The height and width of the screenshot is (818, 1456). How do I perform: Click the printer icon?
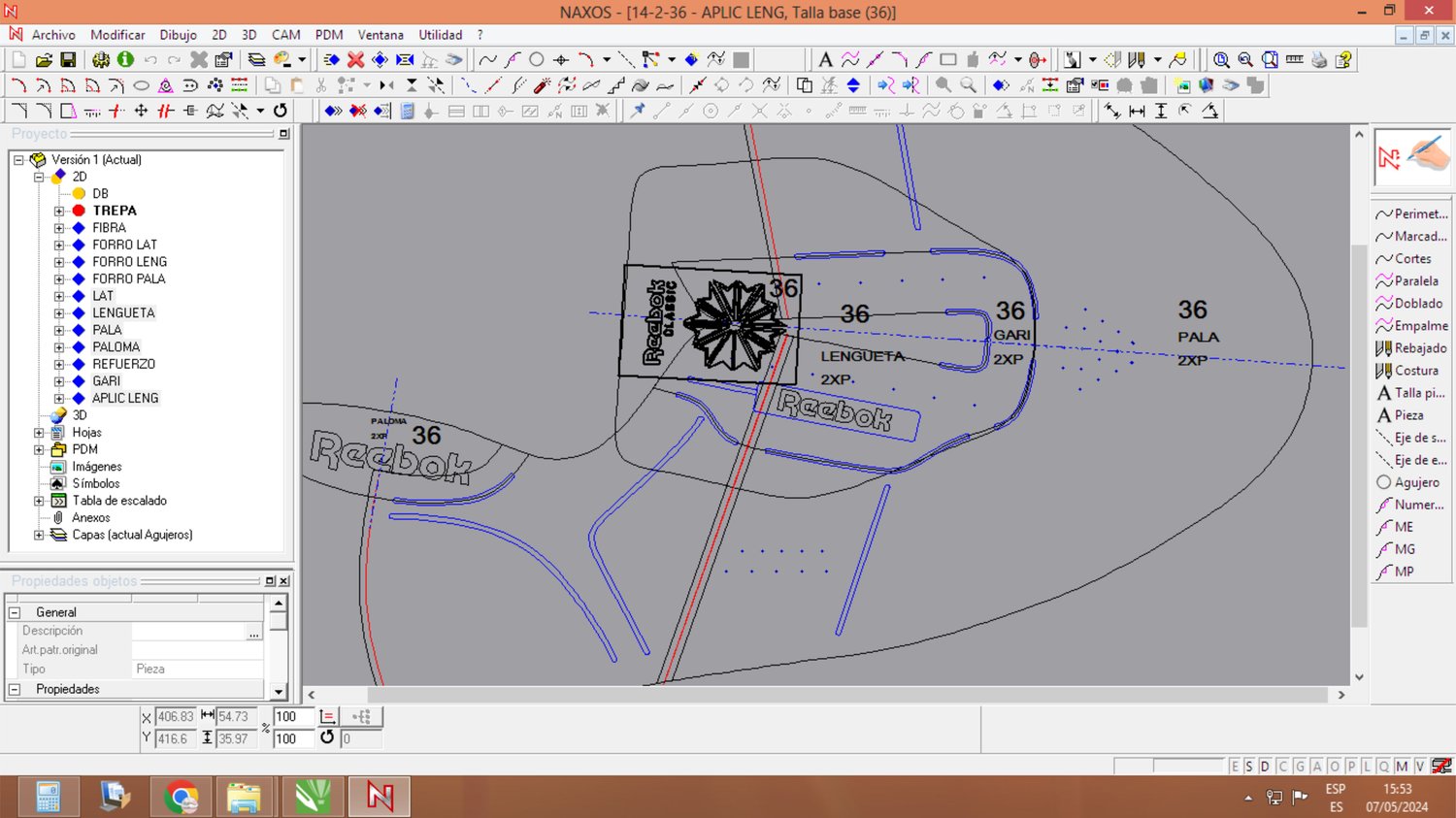point(1319,60)
